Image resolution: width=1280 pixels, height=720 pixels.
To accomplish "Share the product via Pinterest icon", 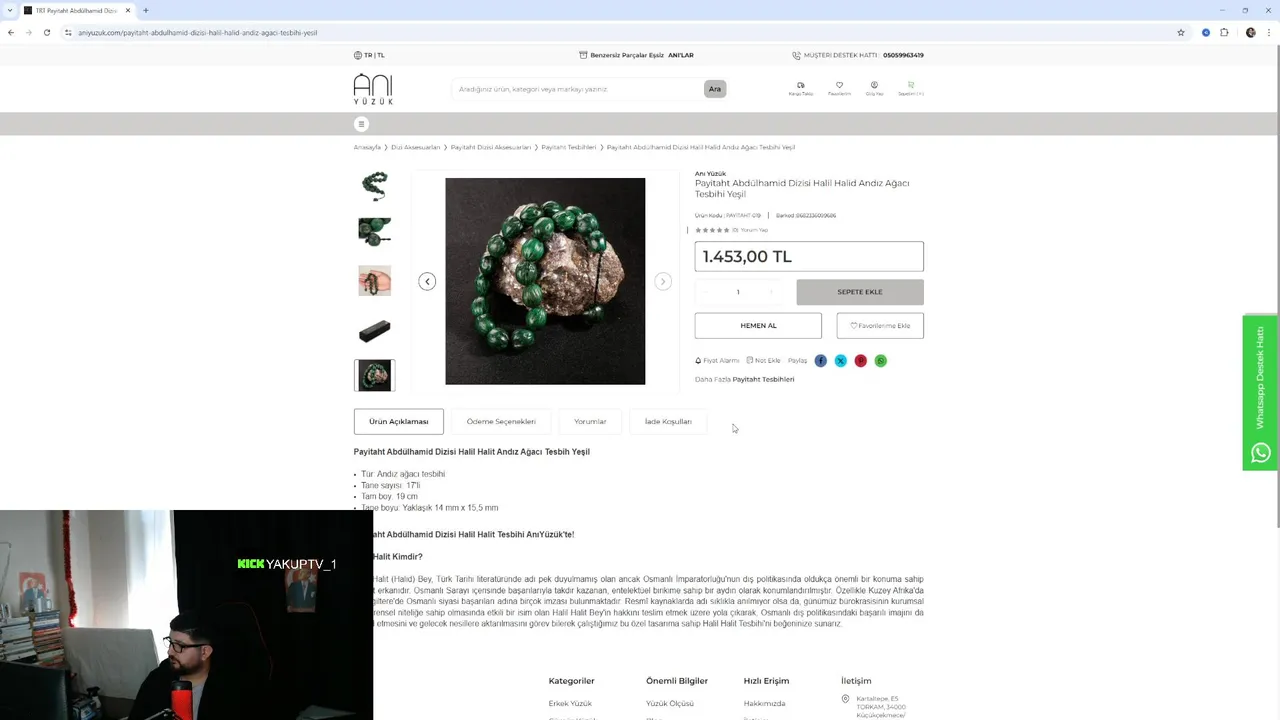I will (x=860, y=361).
